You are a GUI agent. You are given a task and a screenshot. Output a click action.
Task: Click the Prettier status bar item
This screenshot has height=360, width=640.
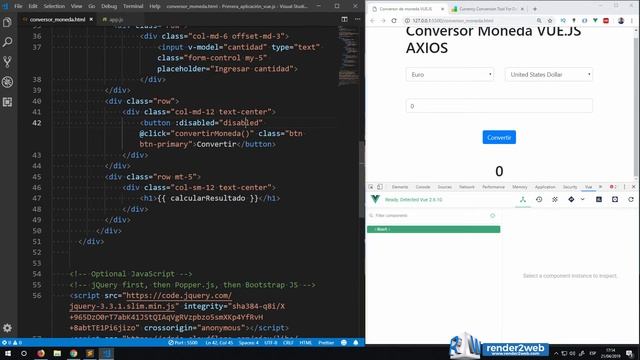[326, 343]
